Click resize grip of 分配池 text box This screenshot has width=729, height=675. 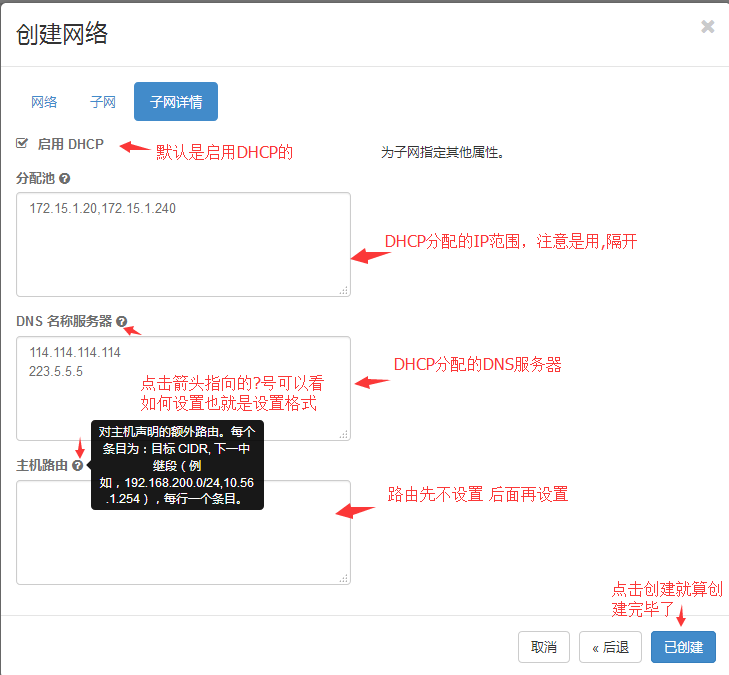(x=343, y=290)
